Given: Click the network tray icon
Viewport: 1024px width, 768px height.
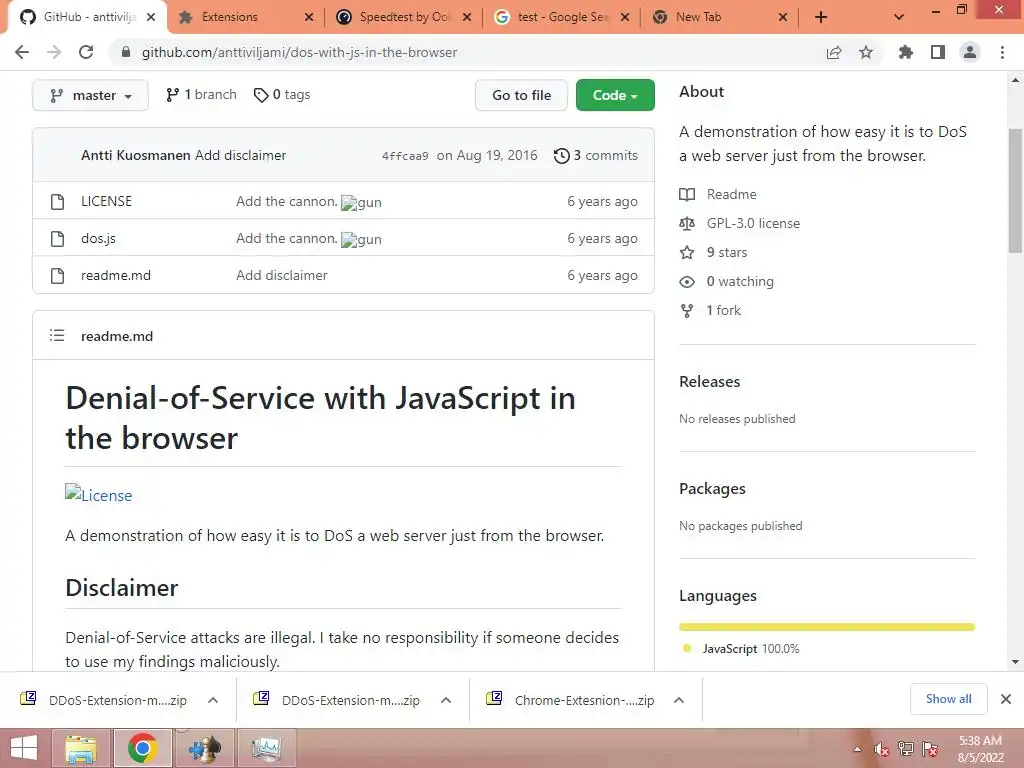Looking at the screenshot, I should point(906,749).
